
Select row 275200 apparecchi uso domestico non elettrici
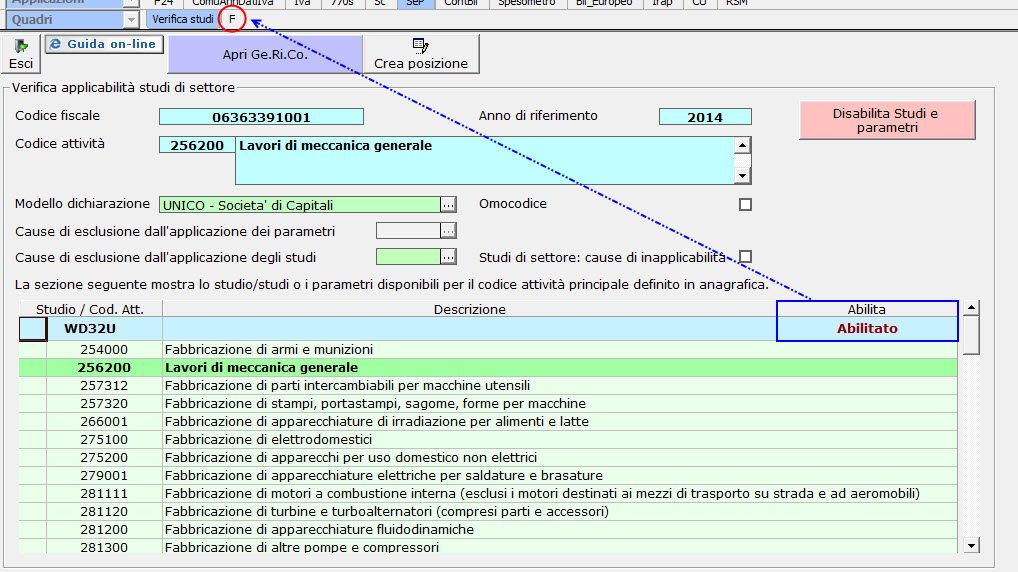click(488, 458)
